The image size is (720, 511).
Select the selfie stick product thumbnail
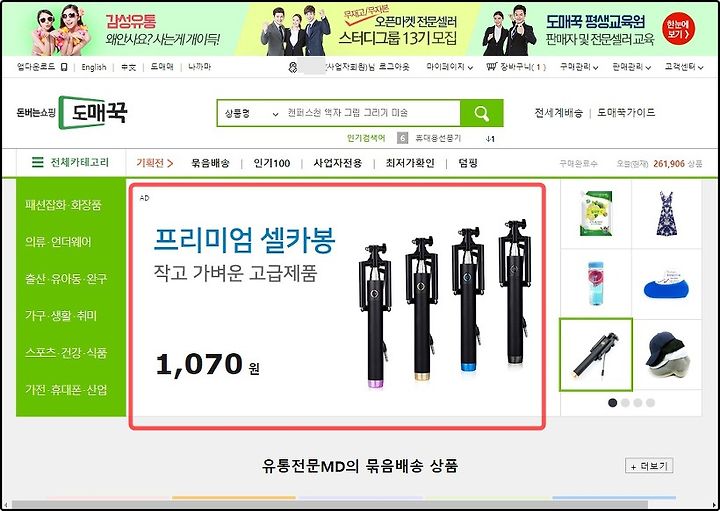[x=596, y=355]
